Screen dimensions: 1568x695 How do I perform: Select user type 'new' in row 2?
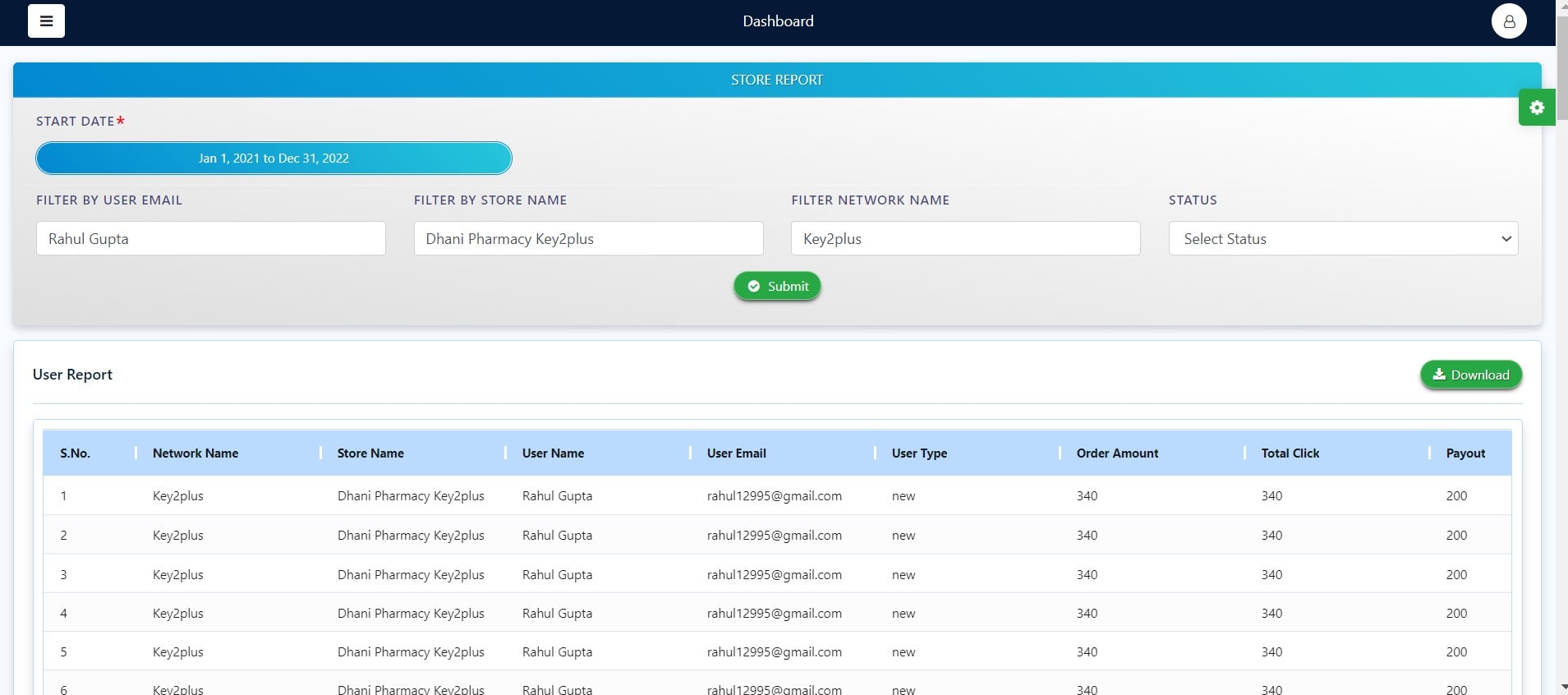tap(904, 536)
